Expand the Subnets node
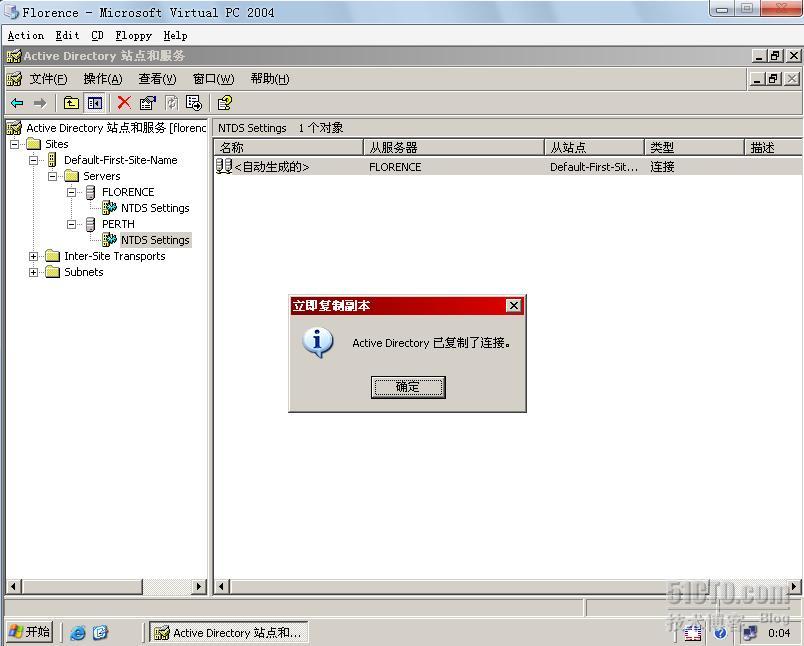Screen dimensions: 804x646 coord(33,272)
